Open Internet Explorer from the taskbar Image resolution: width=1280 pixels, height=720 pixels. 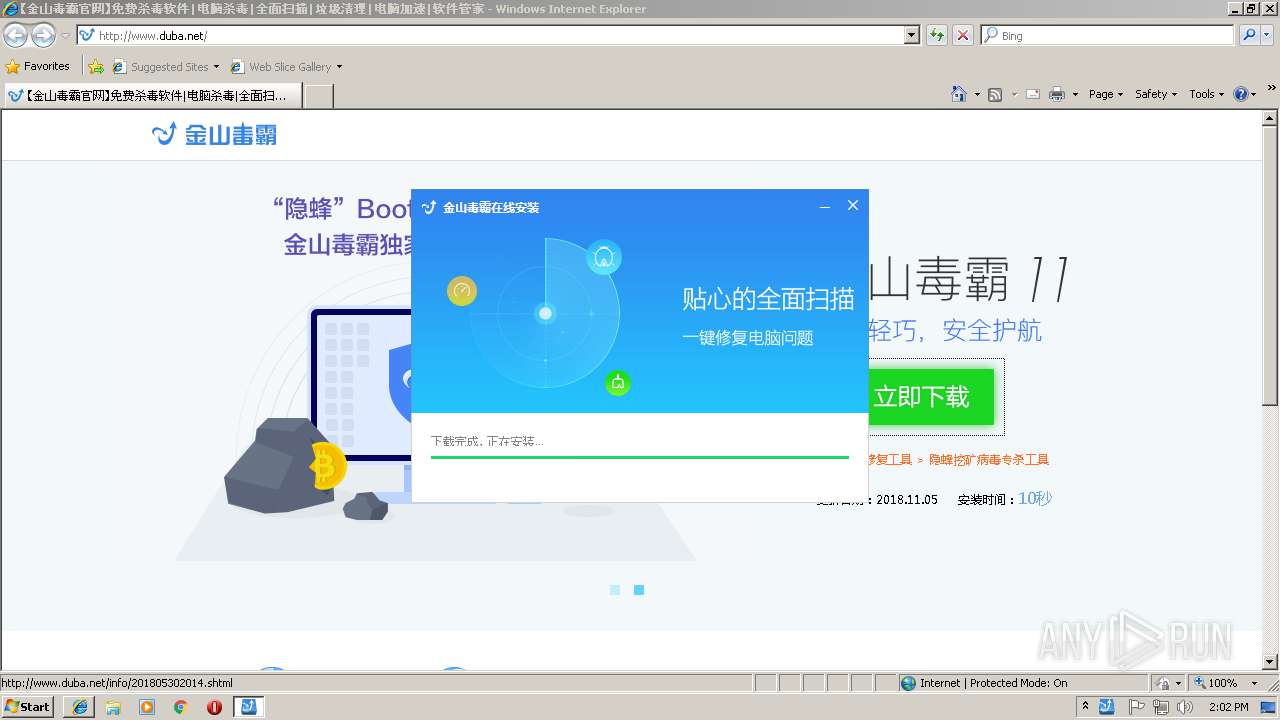[x=79, y=707]
